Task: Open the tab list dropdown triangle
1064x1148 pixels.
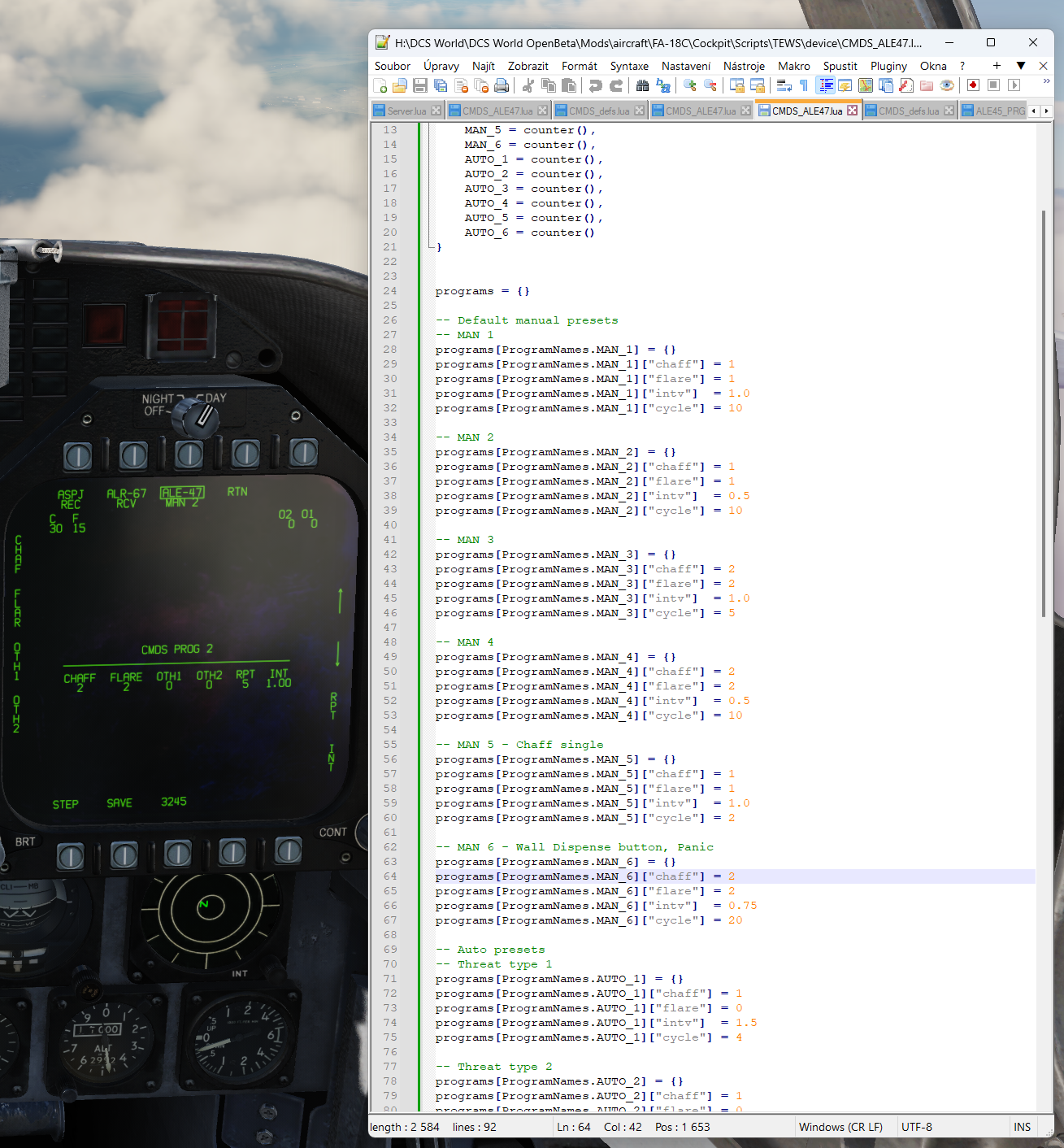Action: pyautogui.click(x=1021, y=66)
